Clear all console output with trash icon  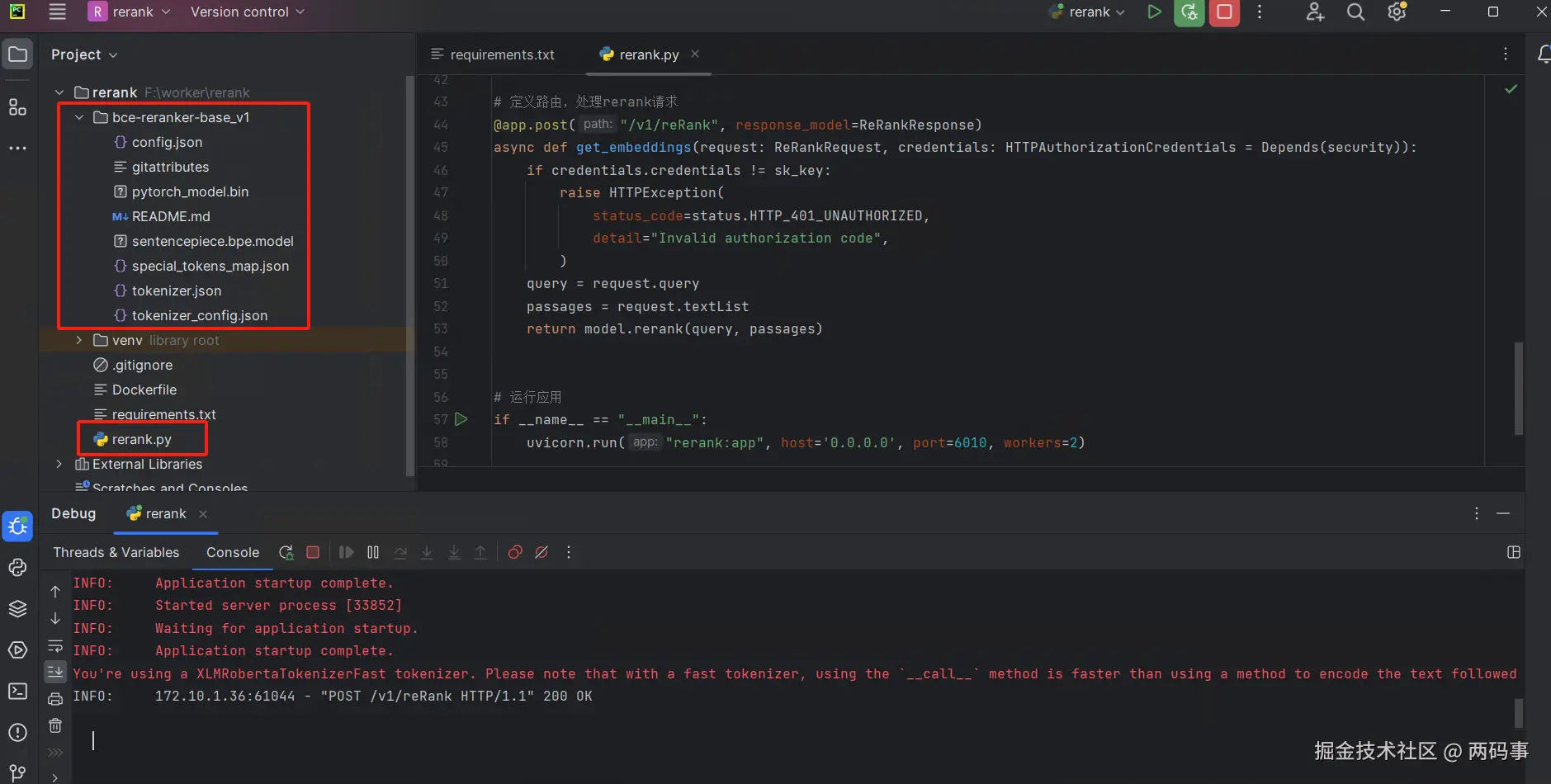[55, 725]
